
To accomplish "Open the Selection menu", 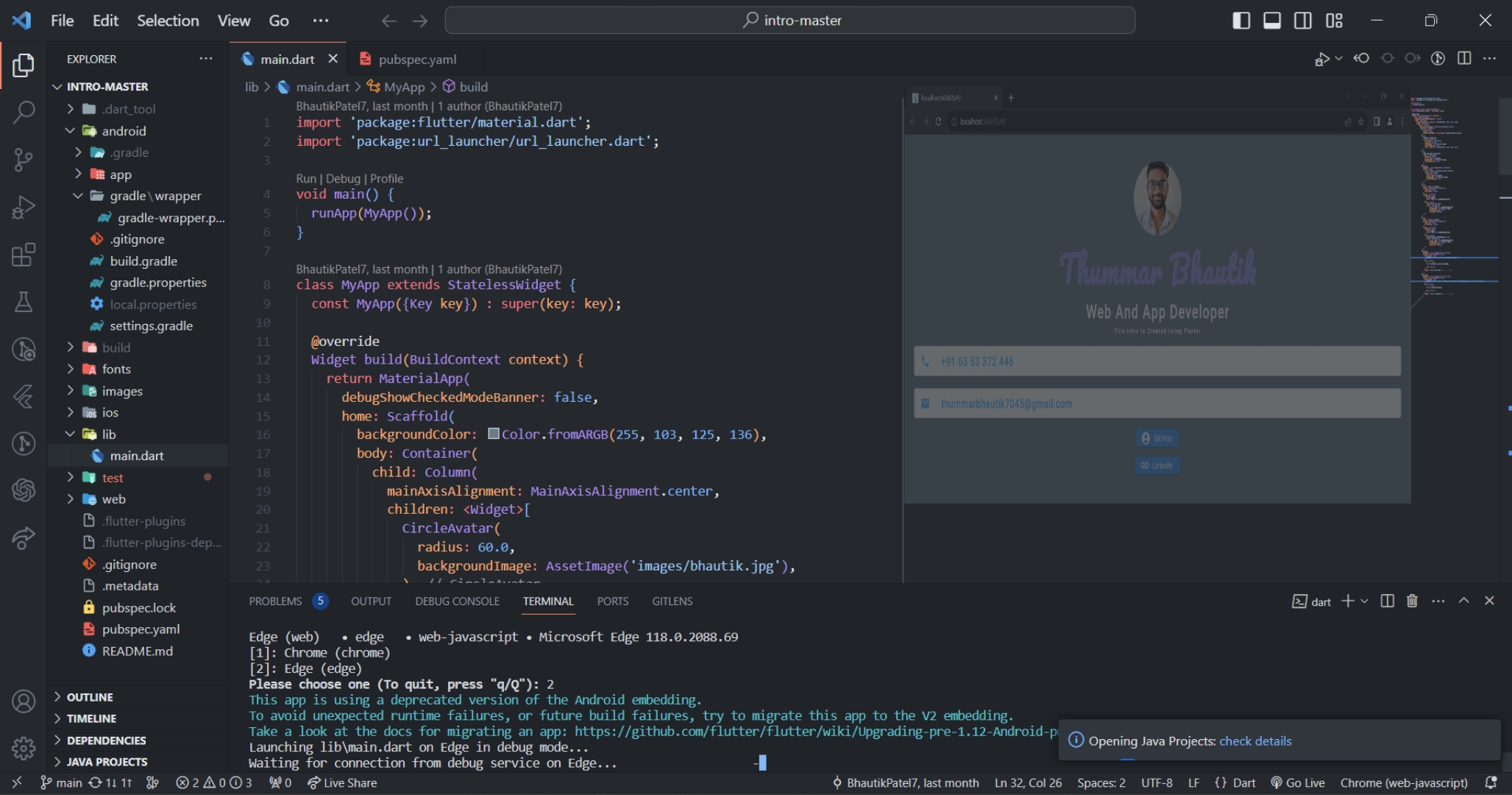I will pyautogui.click(x=168, y=21).
